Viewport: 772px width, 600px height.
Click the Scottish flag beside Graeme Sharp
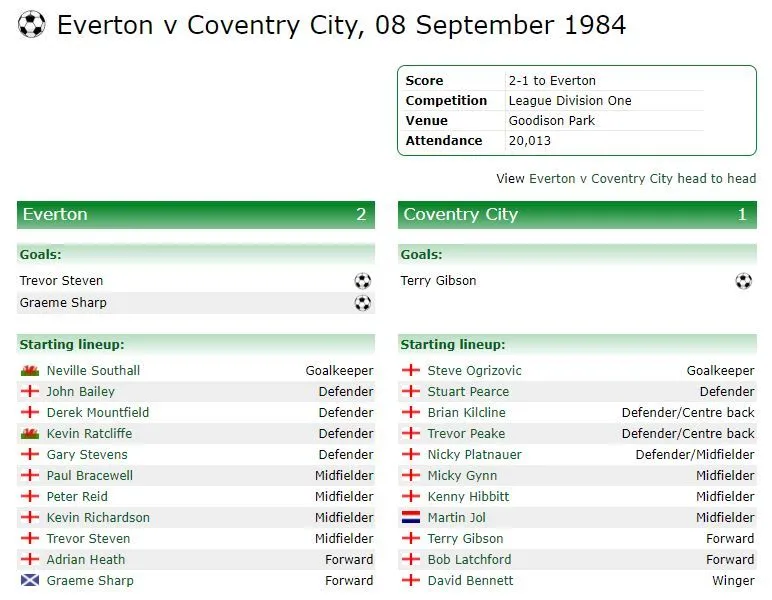[x=30, y=580]
